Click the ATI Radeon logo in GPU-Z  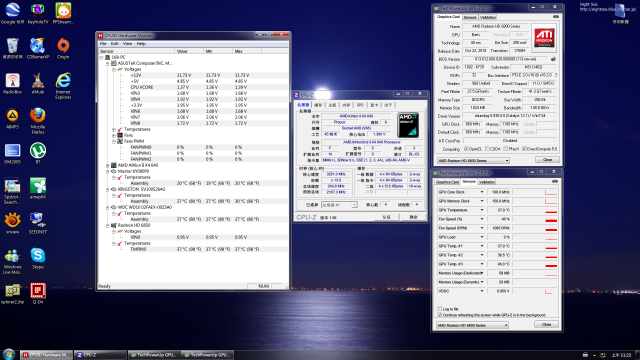(544, 38)
